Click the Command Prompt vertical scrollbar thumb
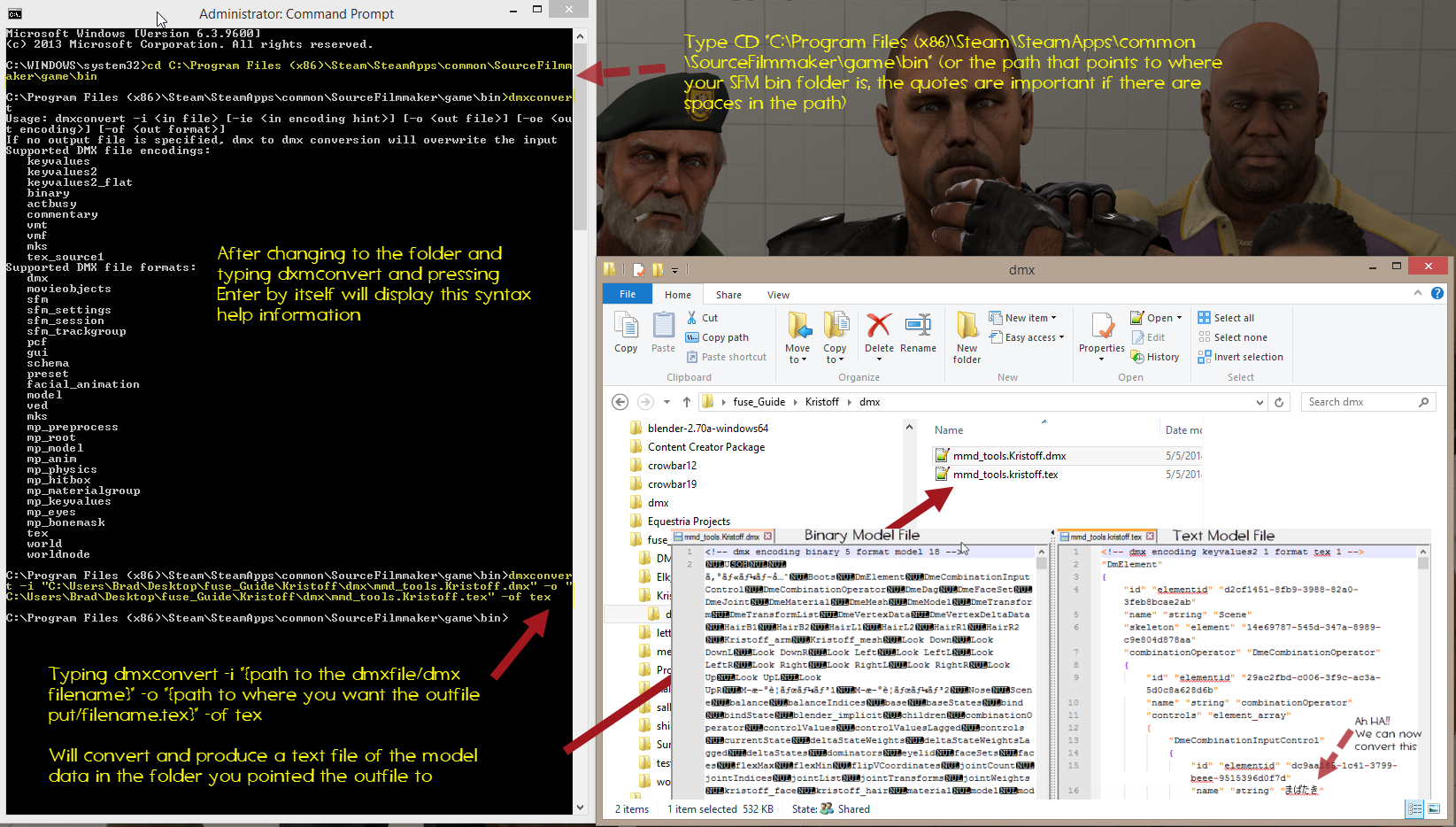The width and height of the screenshot is (1456, 827). click(580, 137)
